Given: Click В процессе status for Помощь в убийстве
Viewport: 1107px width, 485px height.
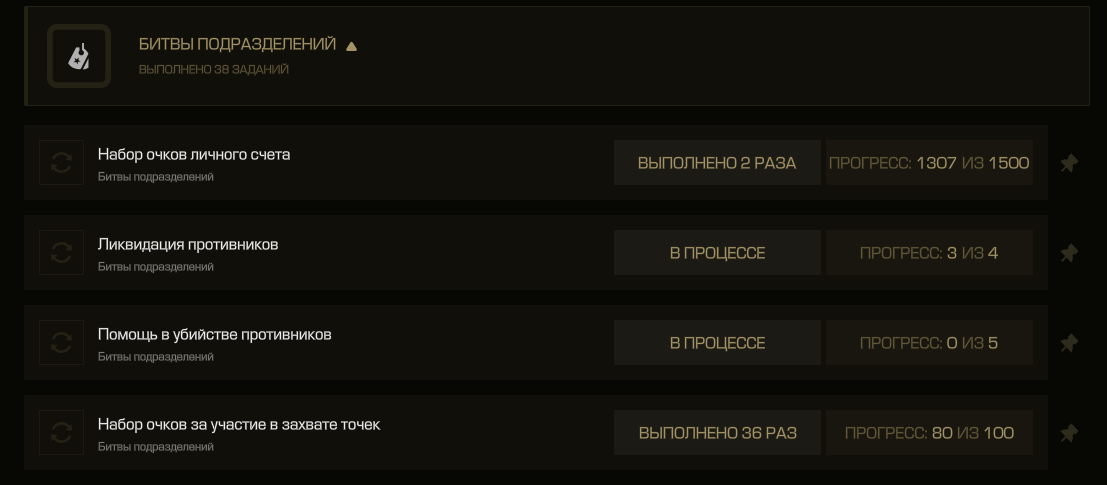Looking at the screenshot, I should click(717, 342).
